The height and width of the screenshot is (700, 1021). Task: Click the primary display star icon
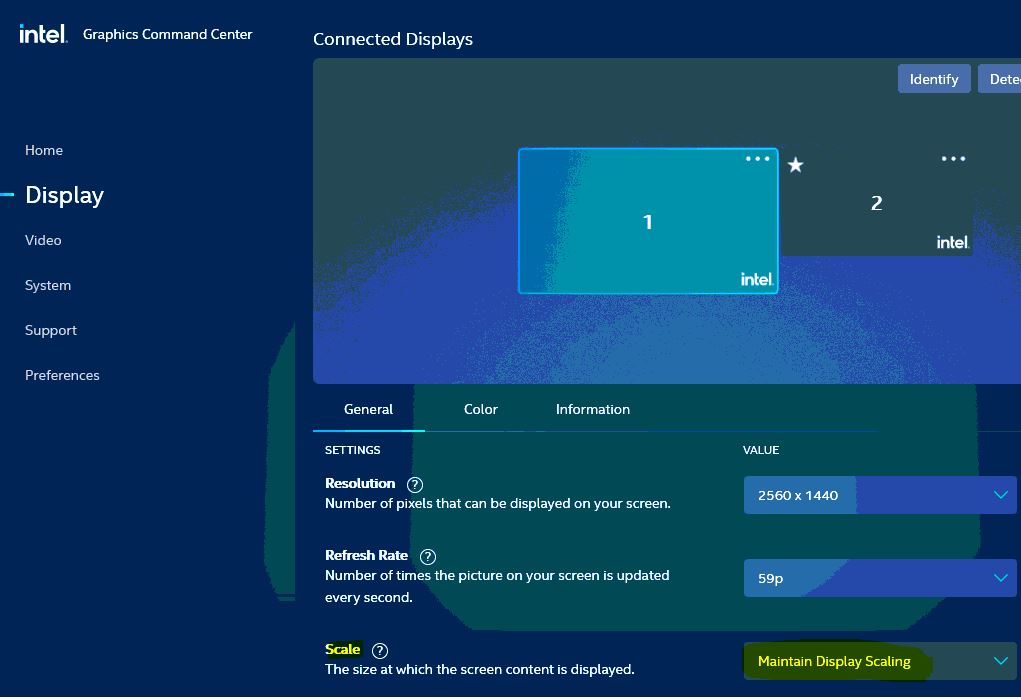coord(795,165)
